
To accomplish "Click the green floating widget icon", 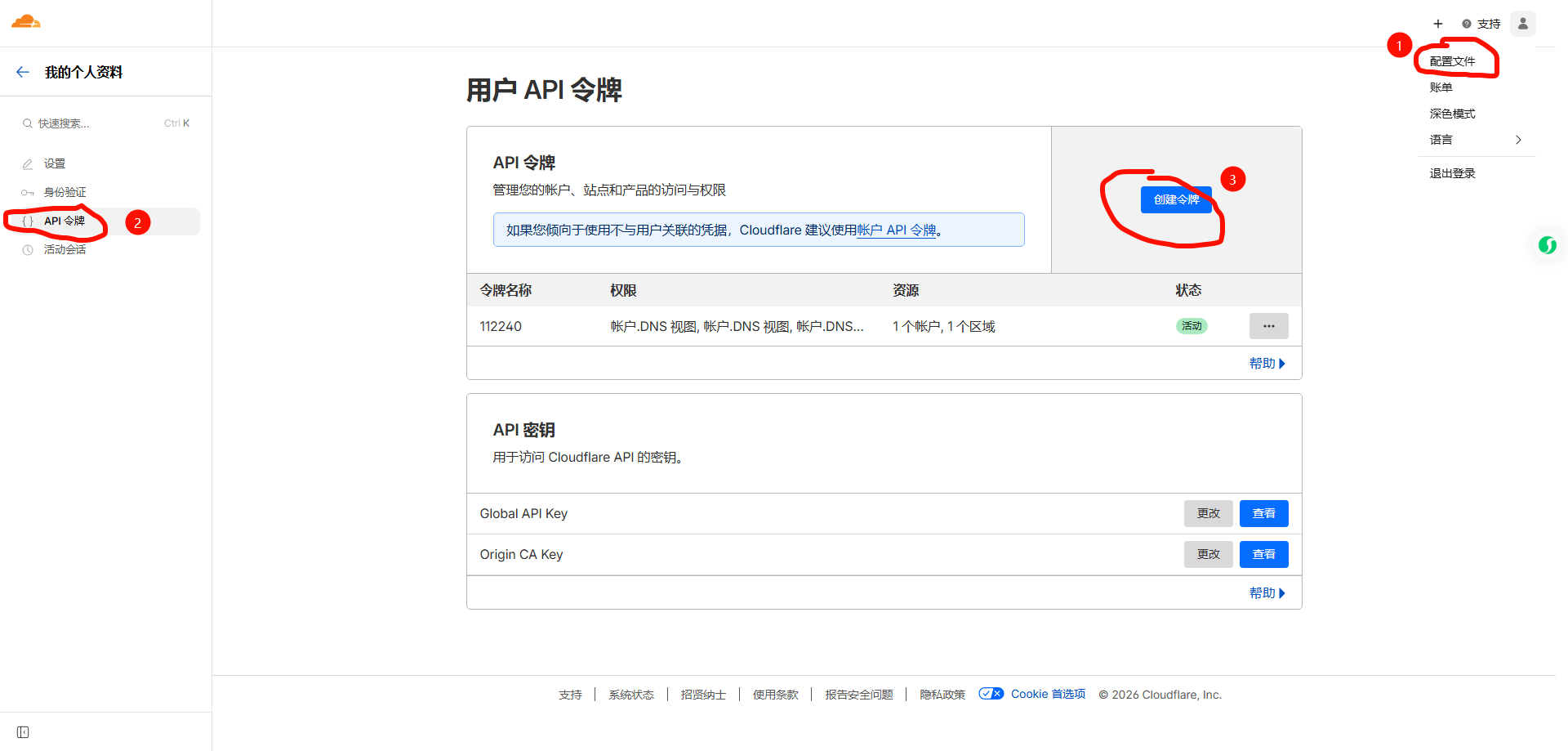I will (1548, 244).
